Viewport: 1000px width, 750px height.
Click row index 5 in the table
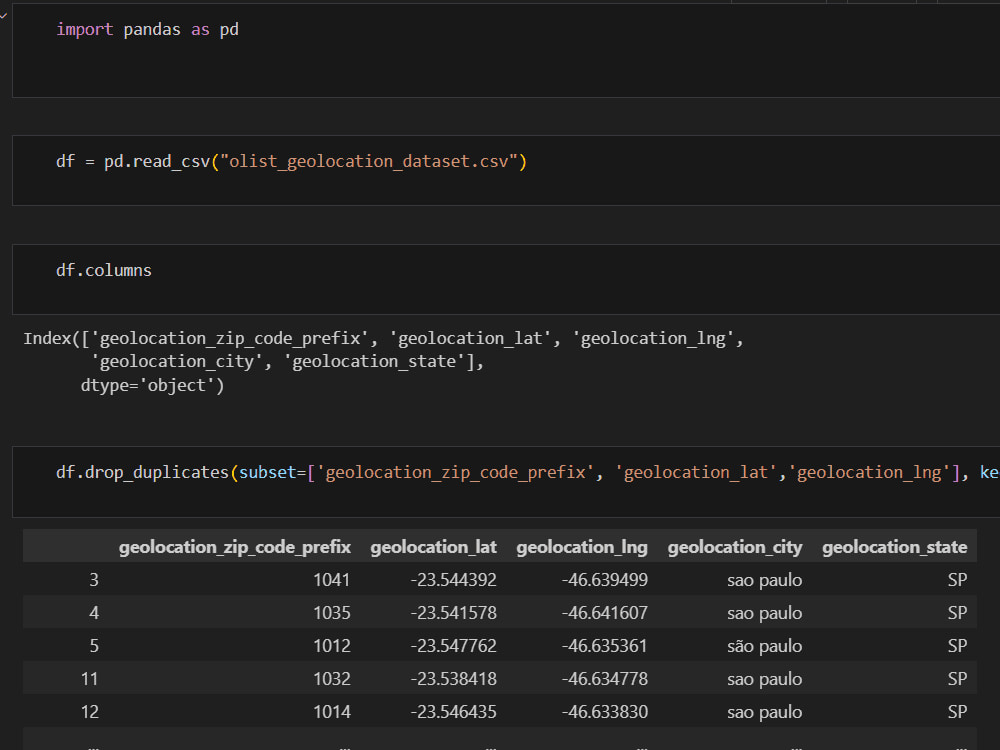tap(94, 646)
